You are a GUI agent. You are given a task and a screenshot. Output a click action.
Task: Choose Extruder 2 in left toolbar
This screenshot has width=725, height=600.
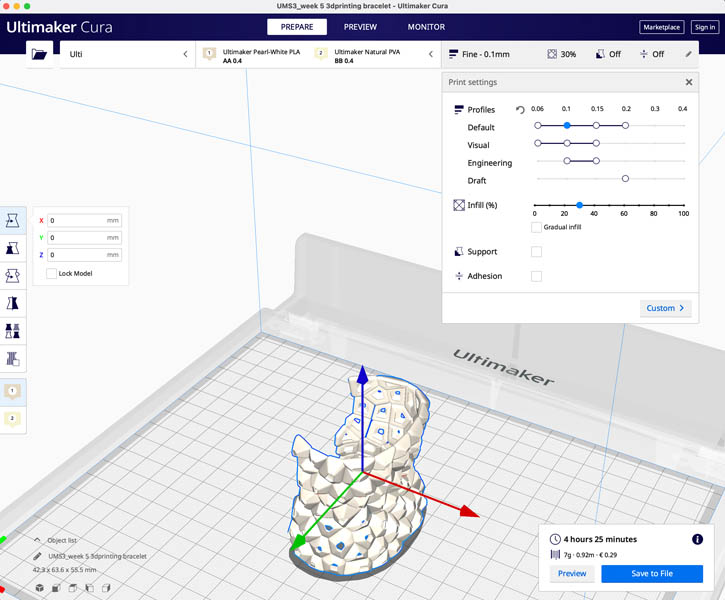(12, 419)
